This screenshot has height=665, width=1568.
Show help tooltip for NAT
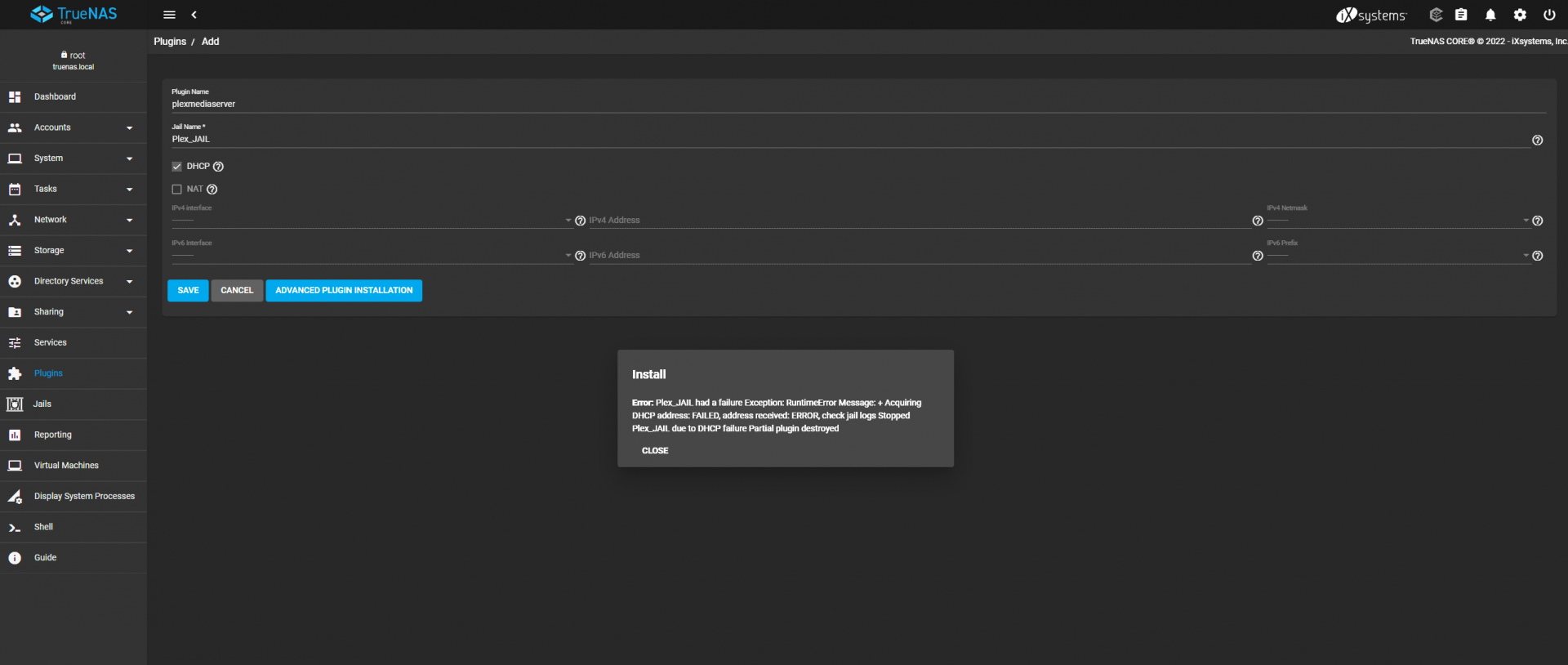(212, 190)
